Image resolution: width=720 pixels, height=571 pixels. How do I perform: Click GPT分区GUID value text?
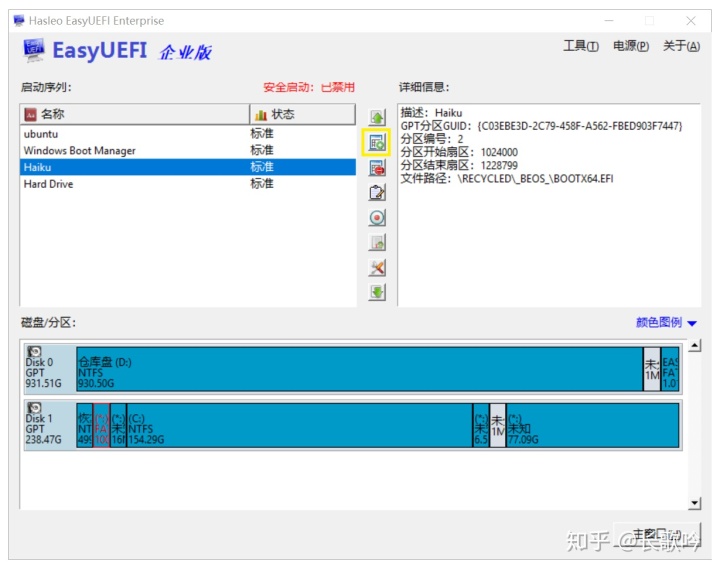click(x=580, y=126)
